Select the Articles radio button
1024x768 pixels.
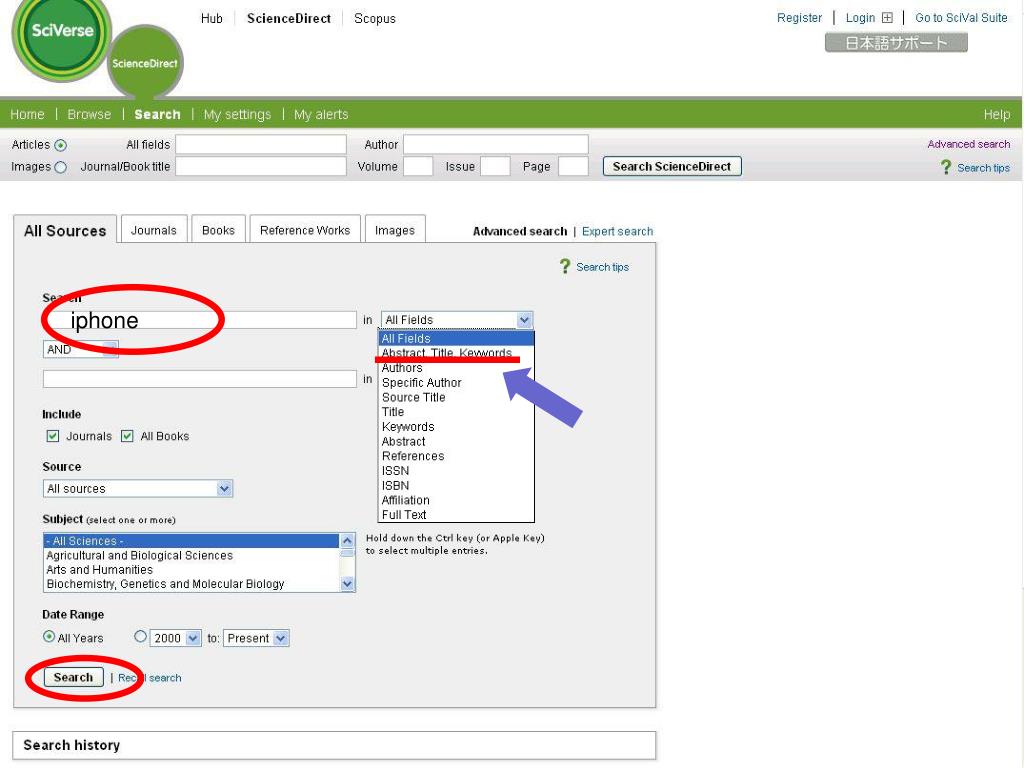[x=61, y=145]
